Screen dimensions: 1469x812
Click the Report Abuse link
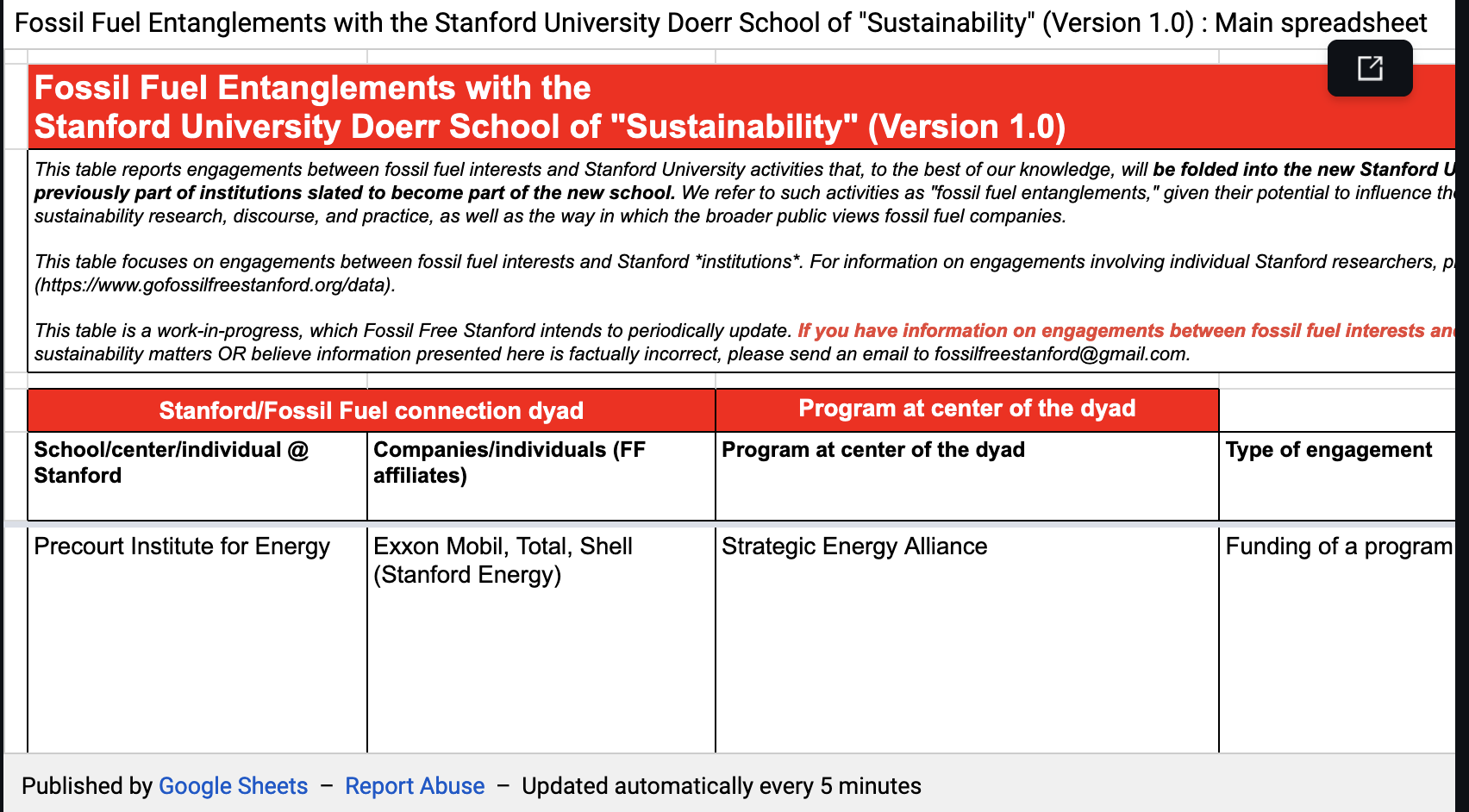415,786
